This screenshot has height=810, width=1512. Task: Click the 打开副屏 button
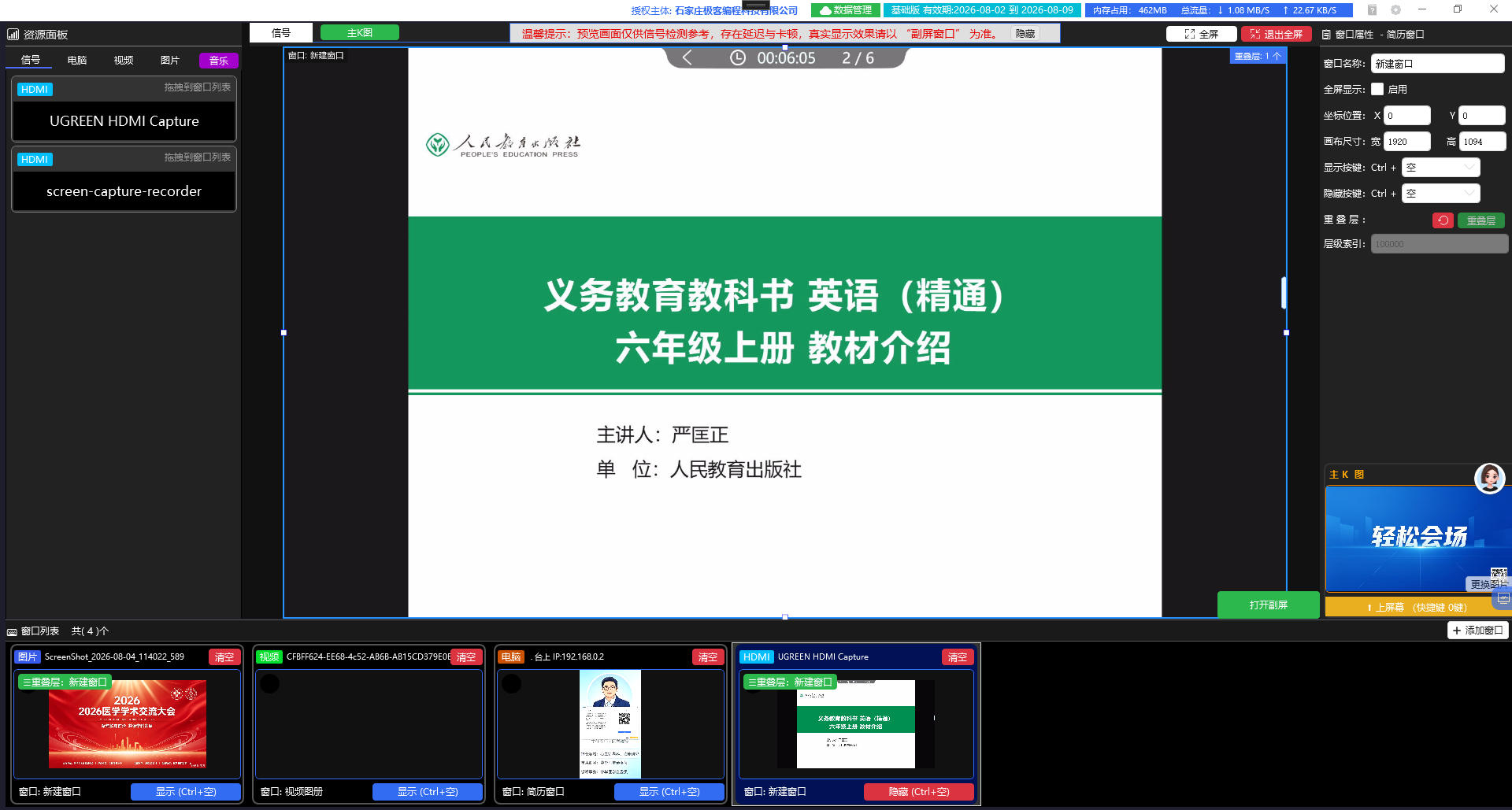(x=1268, y=605)
